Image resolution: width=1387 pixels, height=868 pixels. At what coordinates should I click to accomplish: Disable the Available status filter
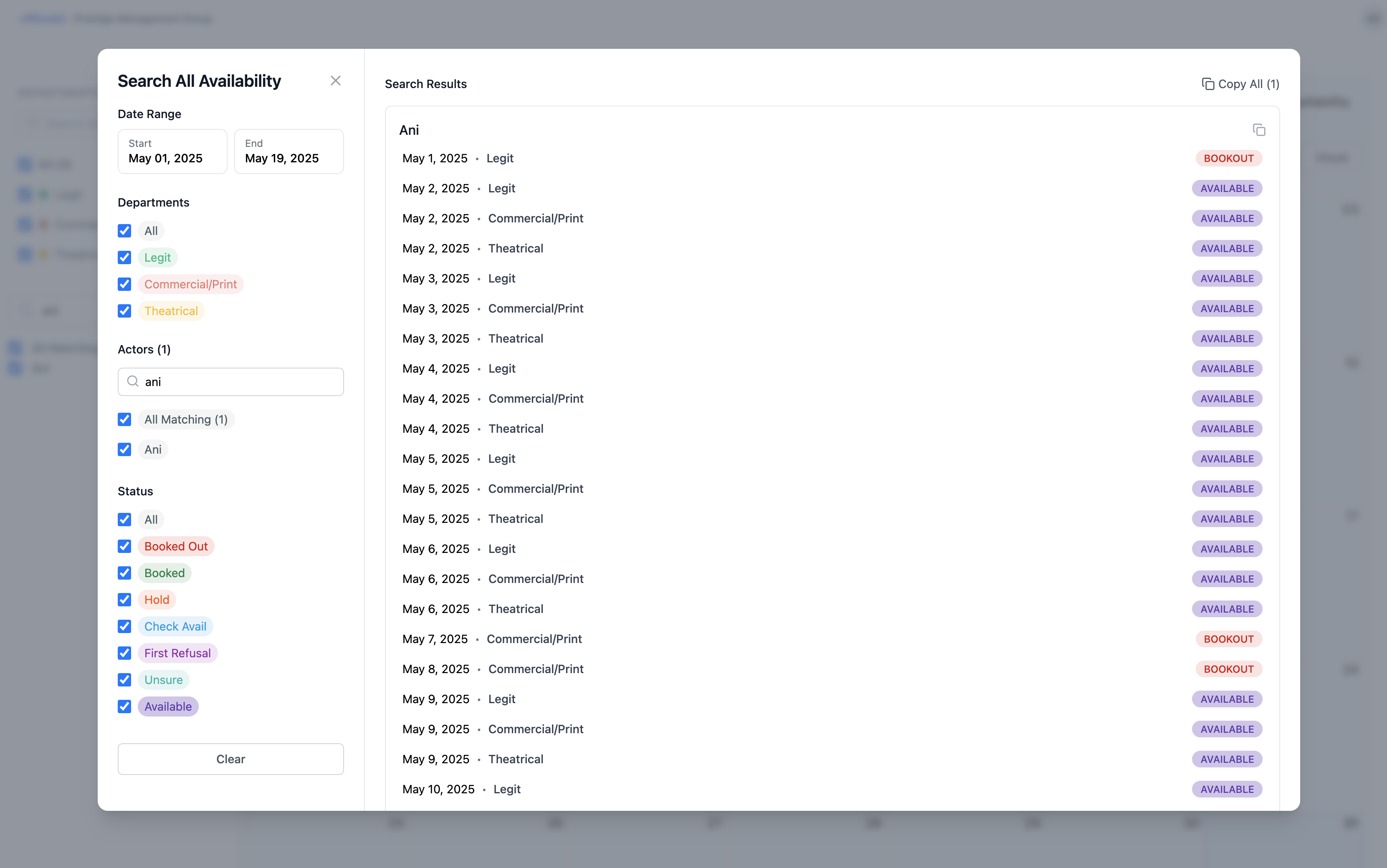click(124, 706)
